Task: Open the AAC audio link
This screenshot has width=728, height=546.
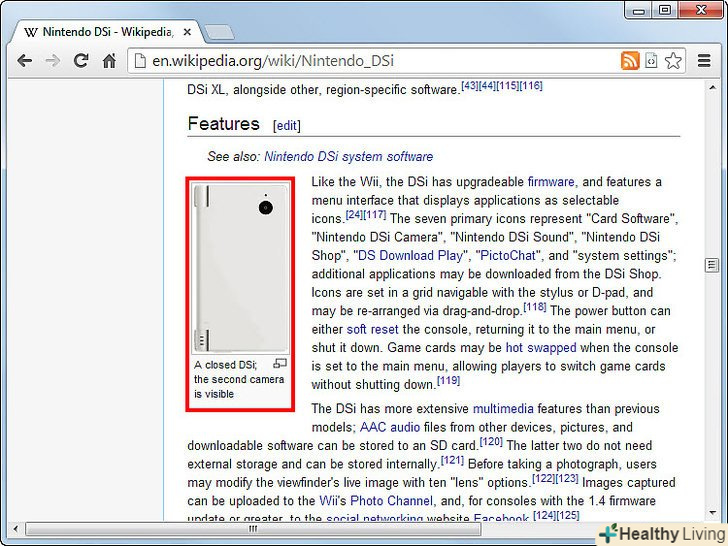Action: pos(390,427)
